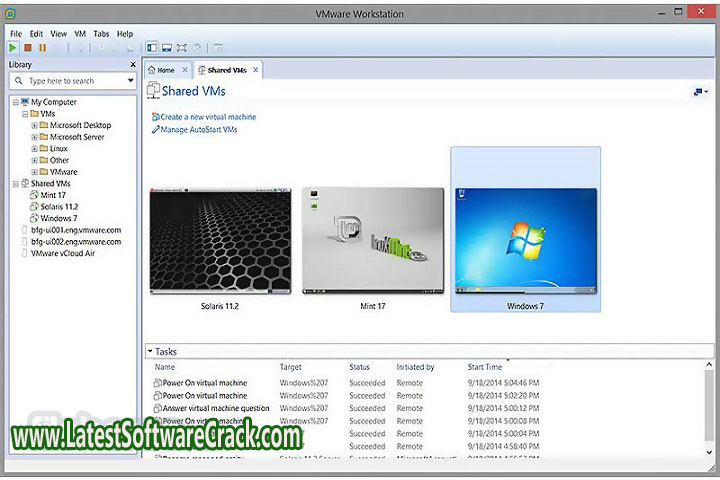Sort tasks by the Name column header
The width and height of the screenshot is (720, 480).
click(x=165, y=367)
